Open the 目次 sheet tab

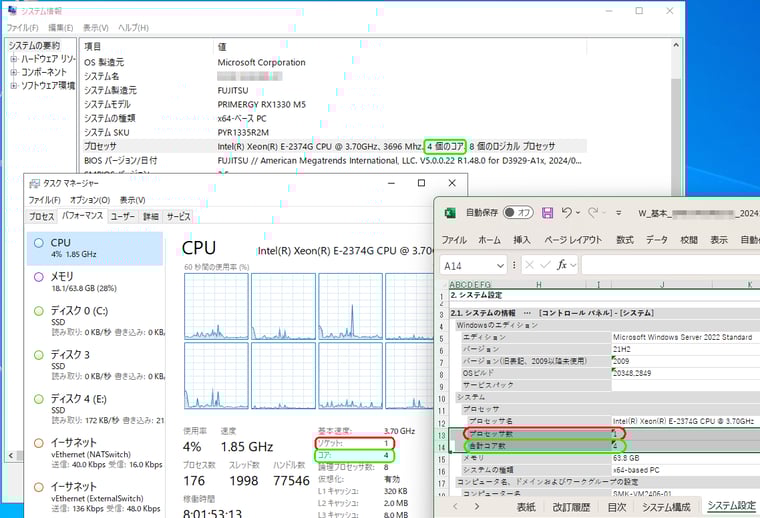point(618,507)
